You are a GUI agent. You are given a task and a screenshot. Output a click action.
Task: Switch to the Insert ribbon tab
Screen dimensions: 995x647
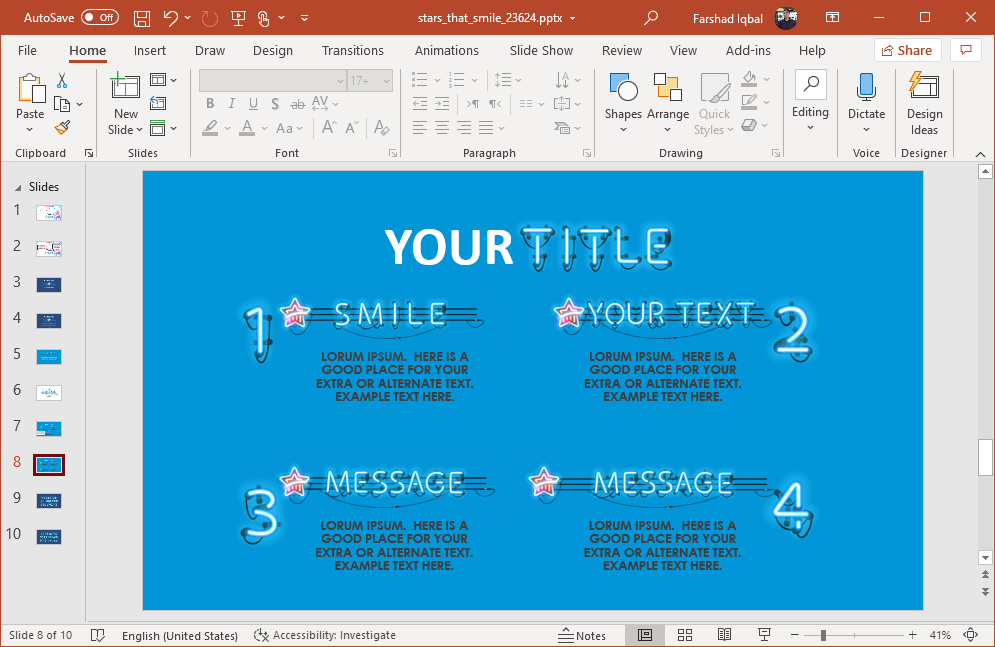coord(150,51)
